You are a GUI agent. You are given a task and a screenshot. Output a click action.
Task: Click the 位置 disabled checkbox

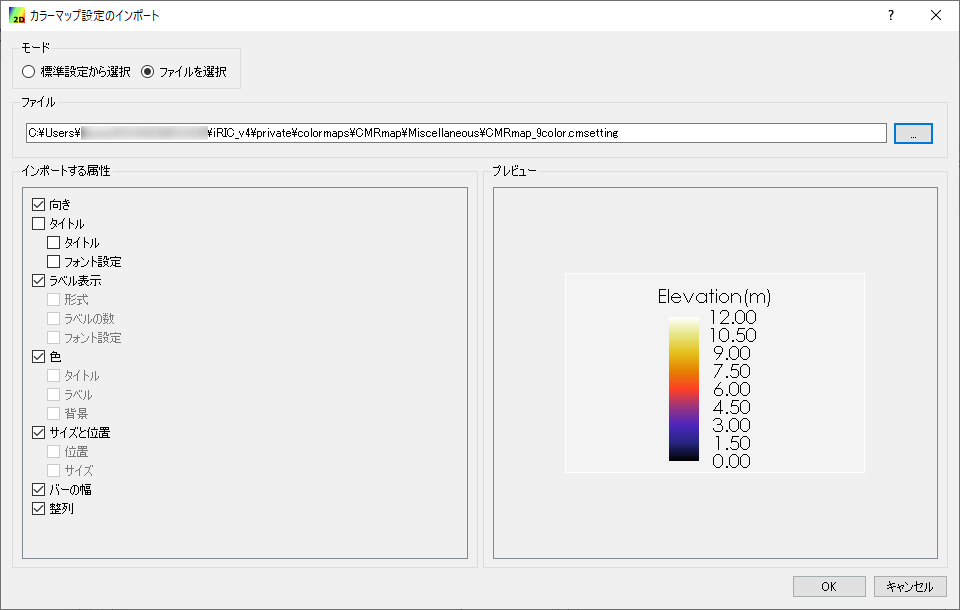click(54, 451)
